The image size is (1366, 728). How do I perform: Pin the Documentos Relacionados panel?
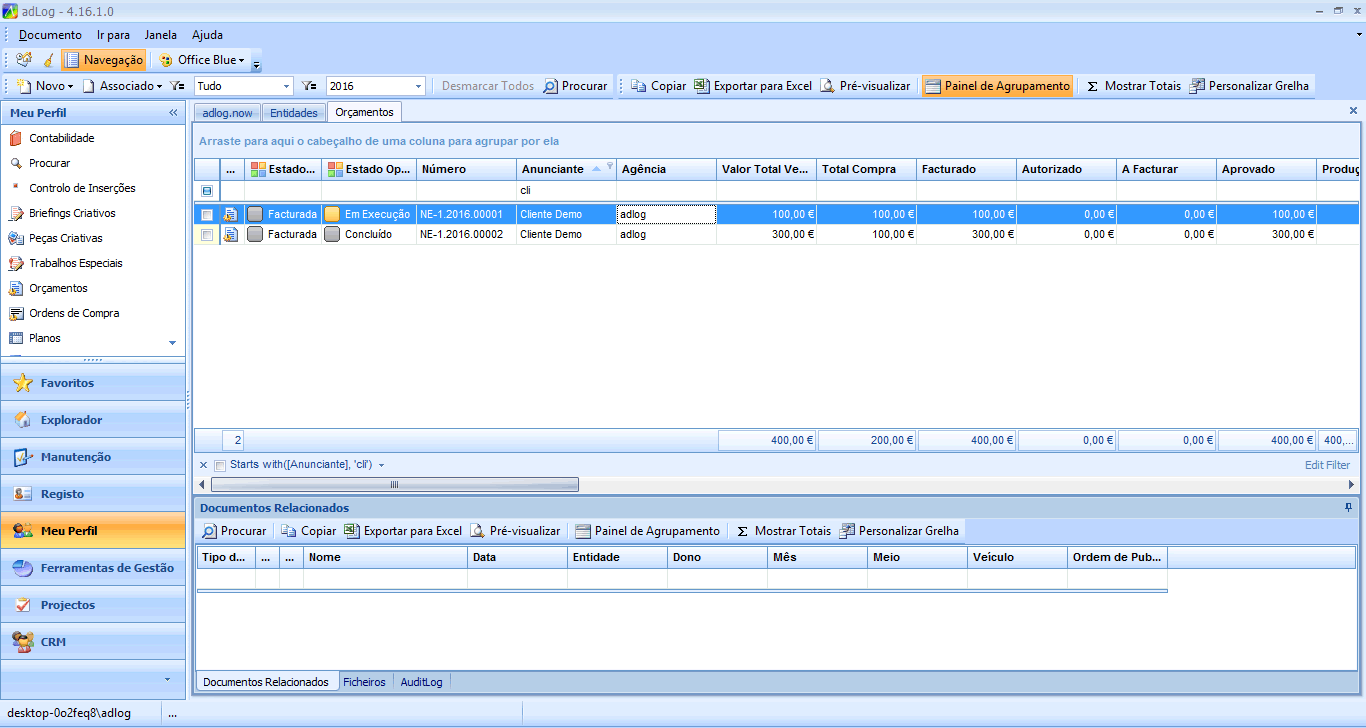tap(1348, 508)
